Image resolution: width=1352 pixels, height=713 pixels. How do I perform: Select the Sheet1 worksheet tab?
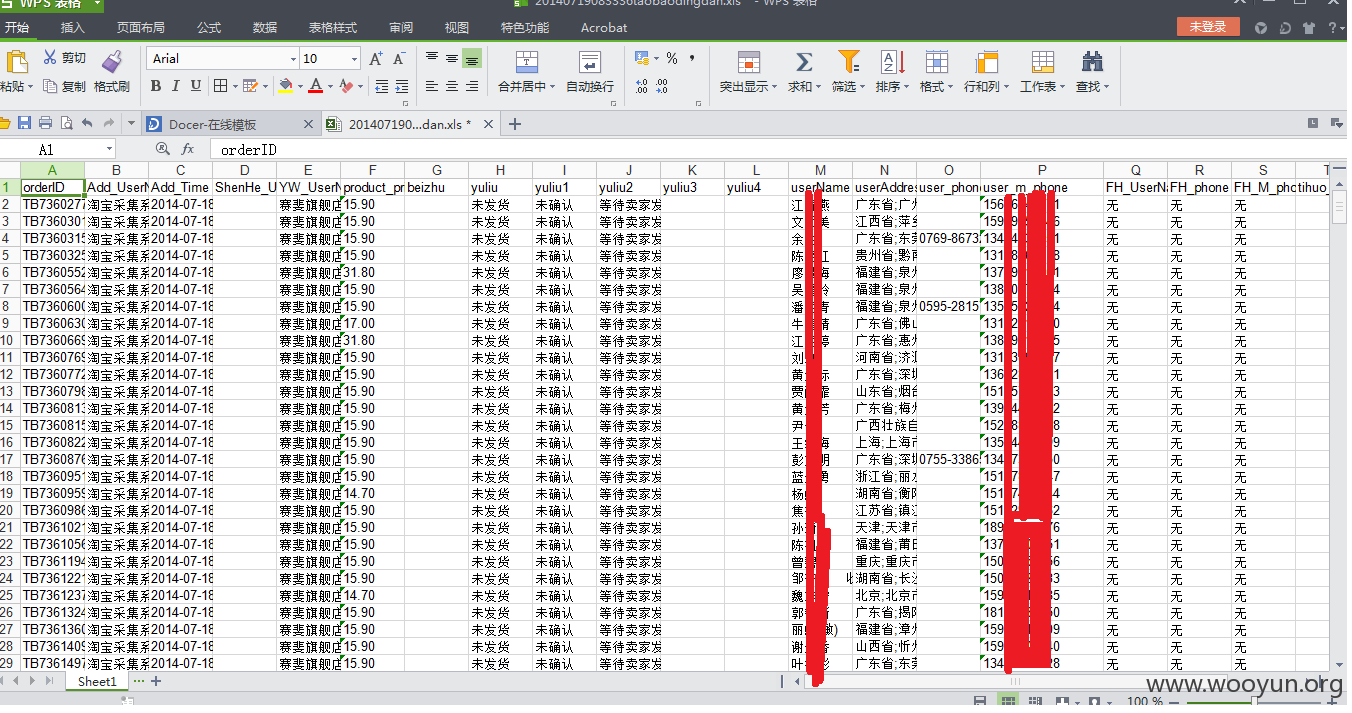pos(97,681)
